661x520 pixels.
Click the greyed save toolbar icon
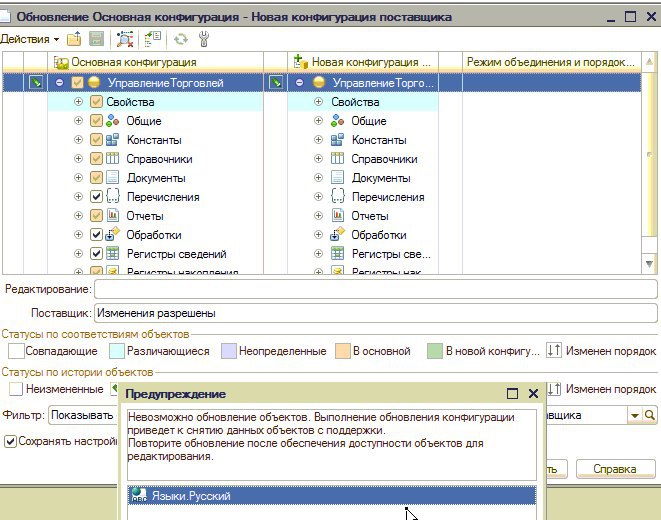point(97,39)
